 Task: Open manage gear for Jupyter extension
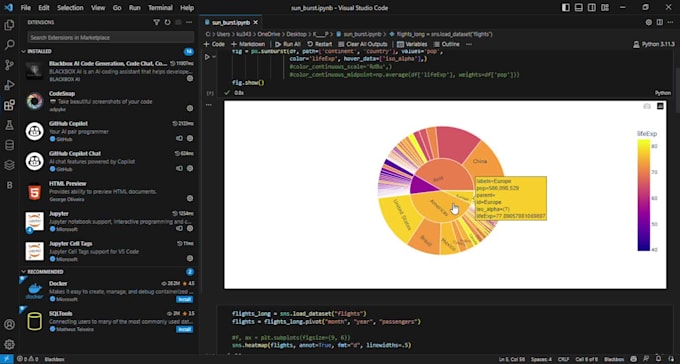(x=190, y=228)
